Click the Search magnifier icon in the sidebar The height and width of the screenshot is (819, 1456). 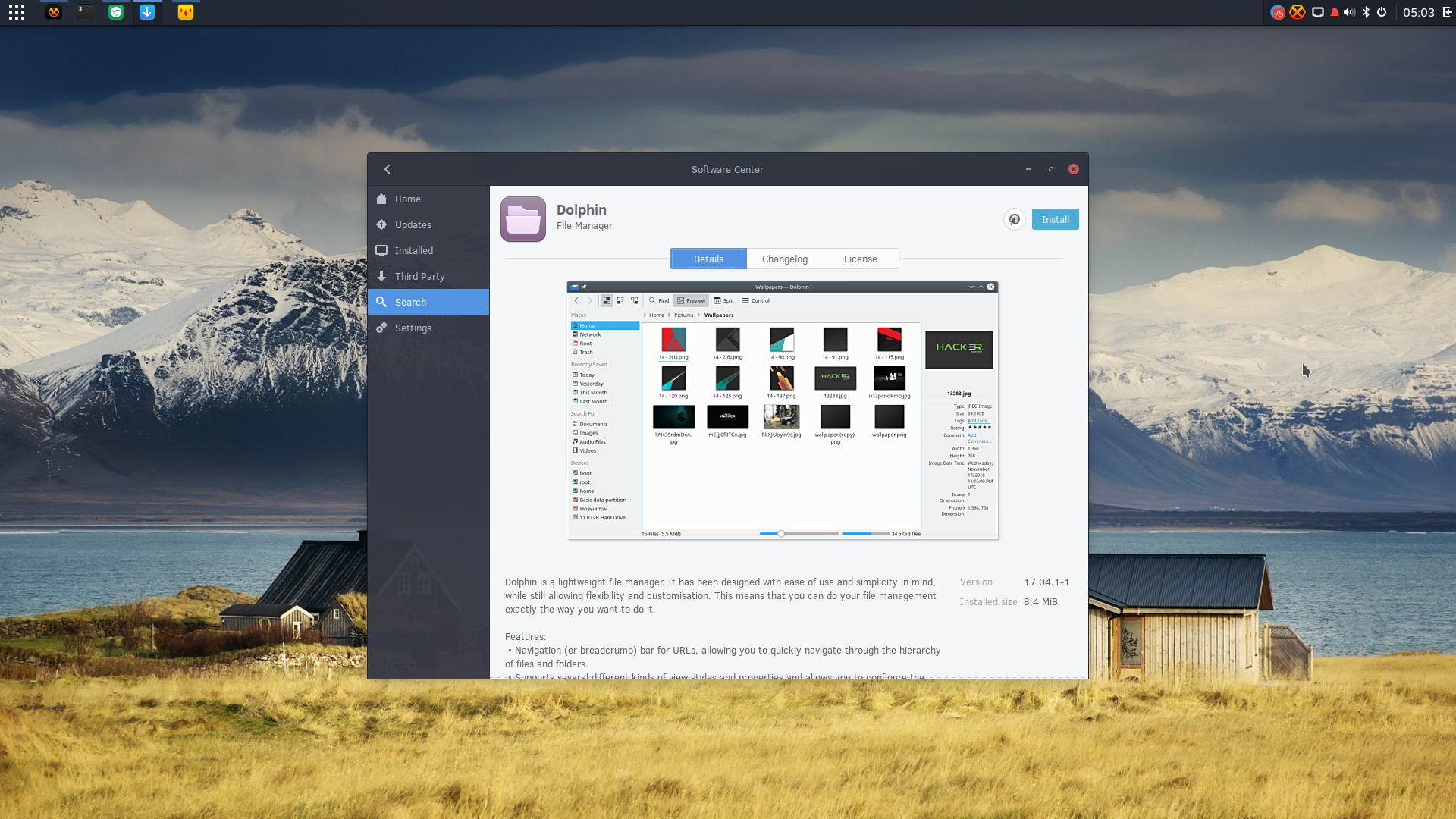381,302
